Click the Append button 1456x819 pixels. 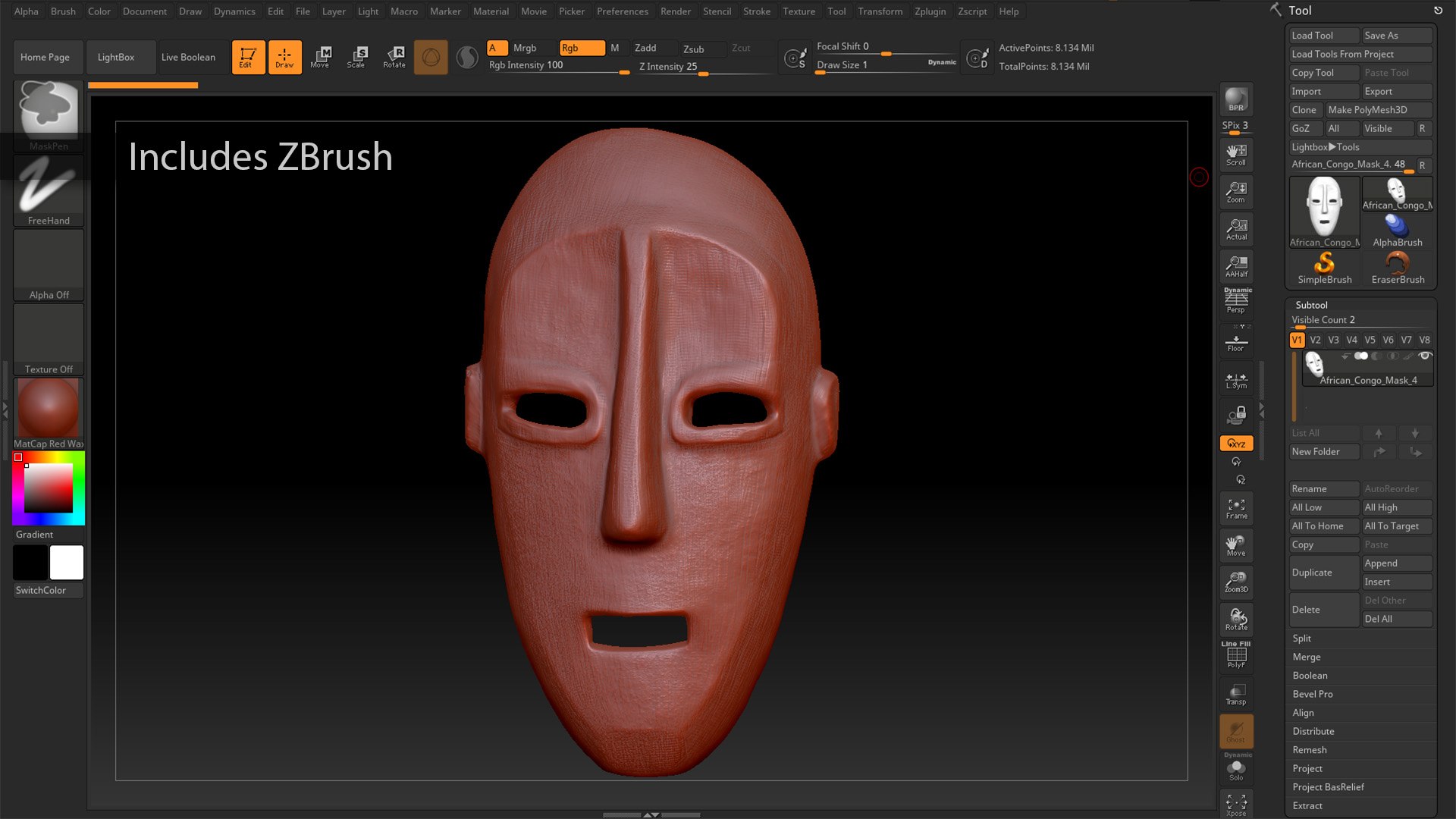(x=1397, y=563)
